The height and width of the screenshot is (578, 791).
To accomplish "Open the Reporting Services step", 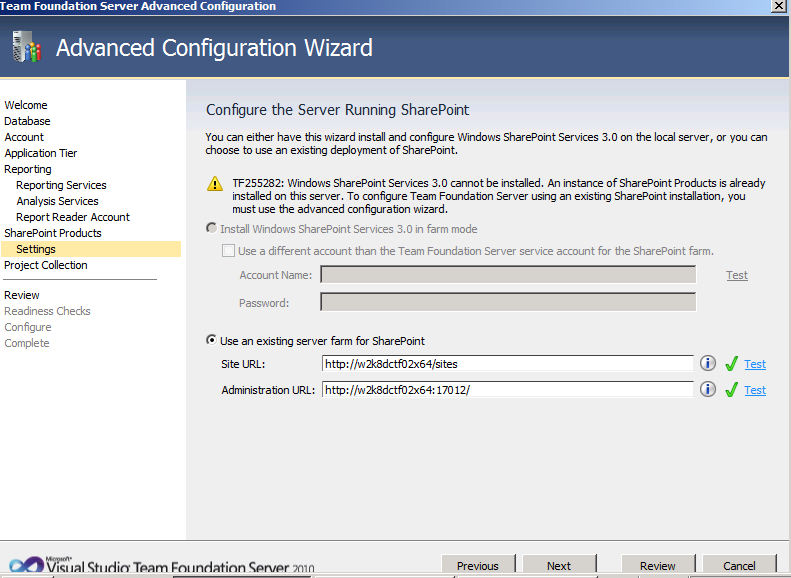I will (x=61, y=185).
